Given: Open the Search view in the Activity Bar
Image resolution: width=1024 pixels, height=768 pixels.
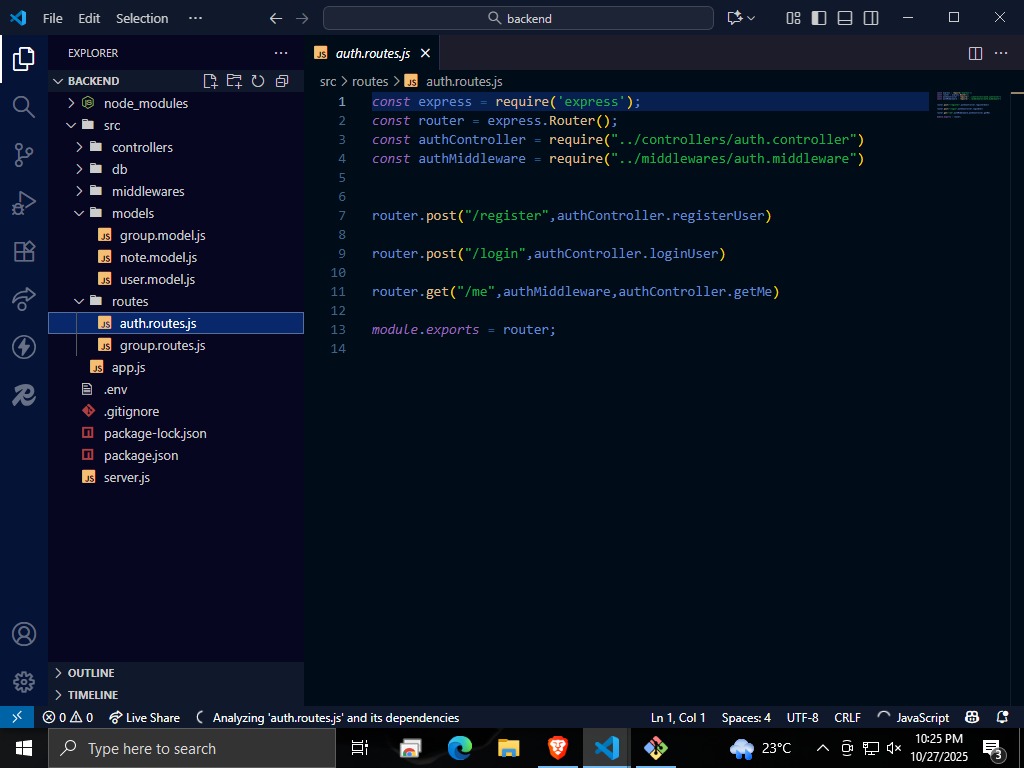Looking at the screenshot, I should (x=22, y=106).
